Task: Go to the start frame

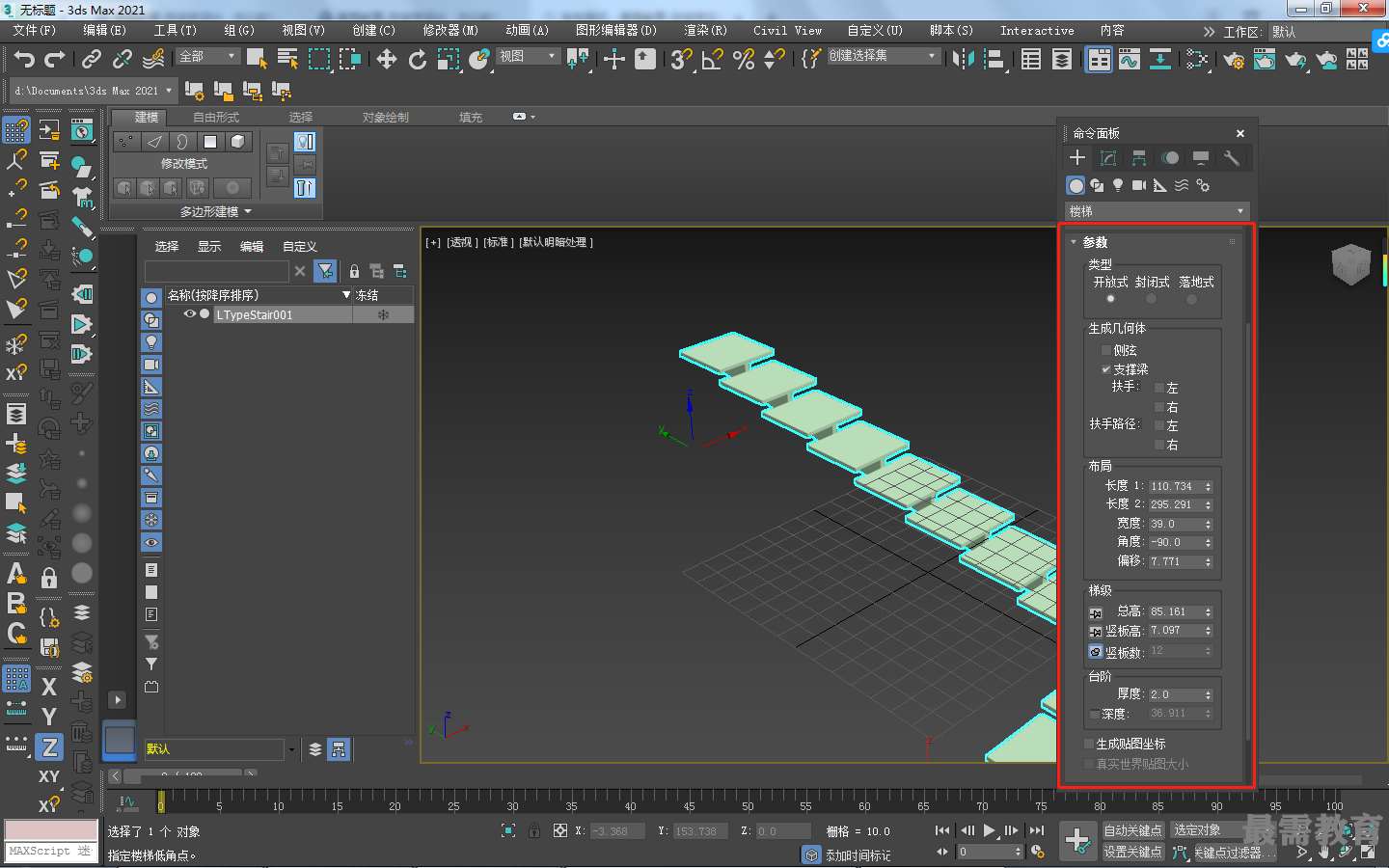Action: (x=942, y=830)
